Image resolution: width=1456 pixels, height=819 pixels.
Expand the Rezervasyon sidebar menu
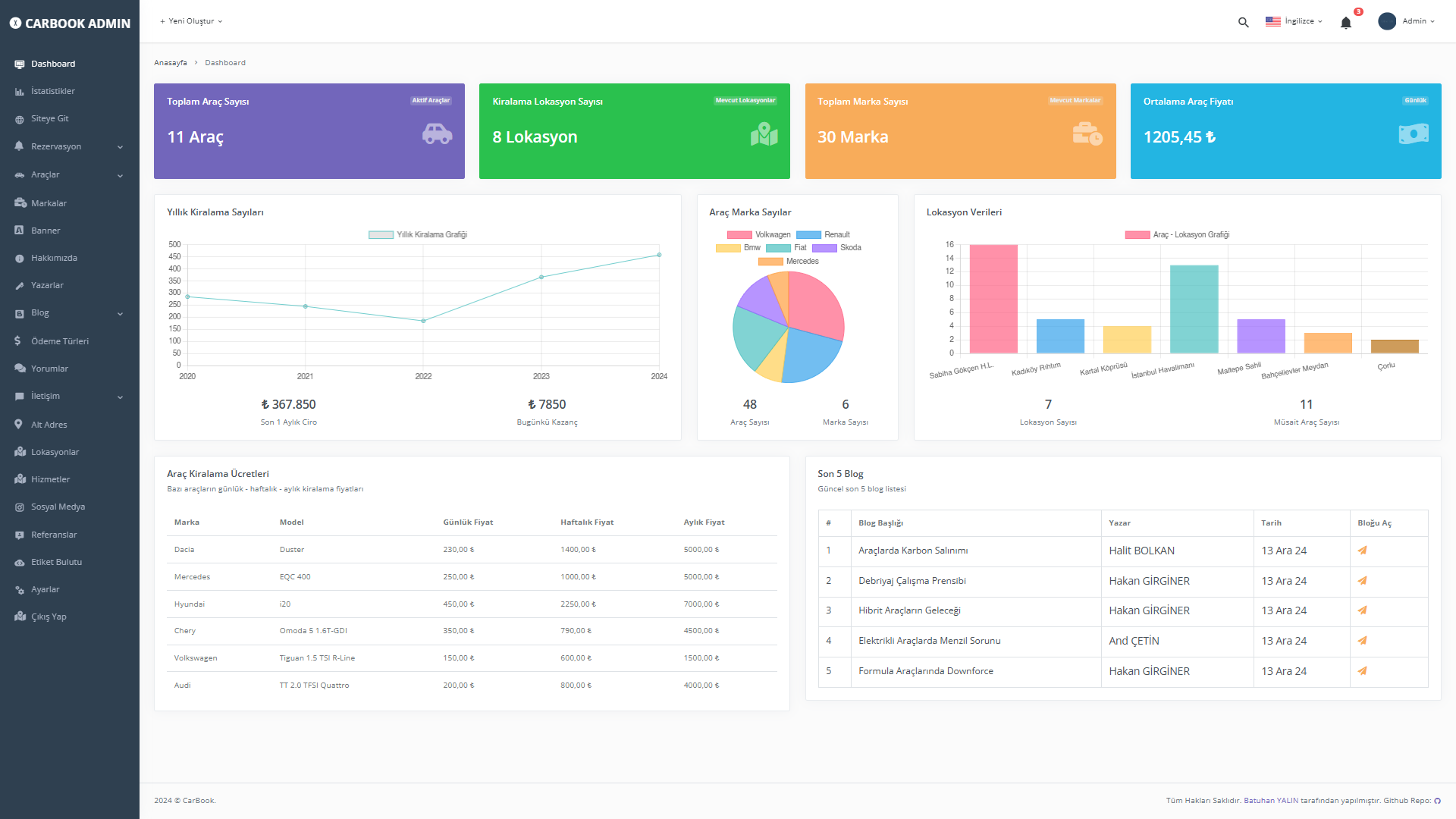pyautogui.click(x=70, y=146)
